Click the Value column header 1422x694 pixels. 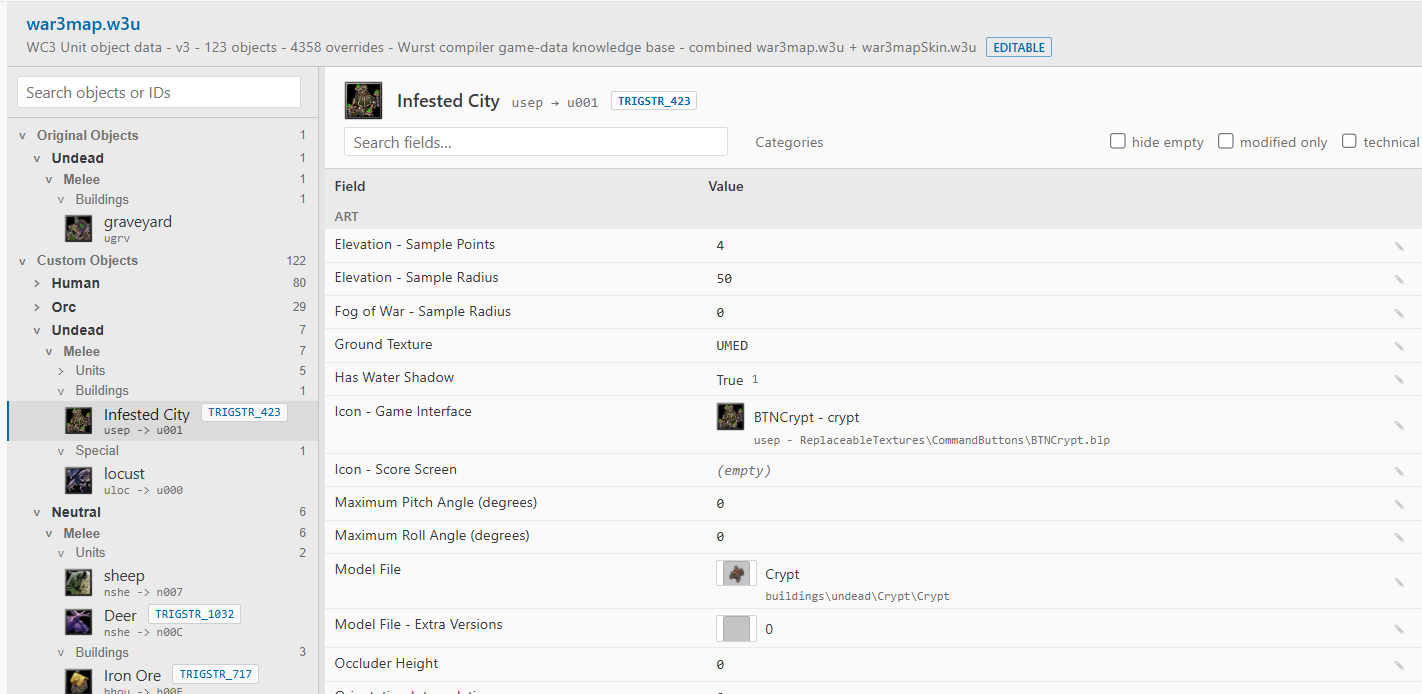coord(726,186)
